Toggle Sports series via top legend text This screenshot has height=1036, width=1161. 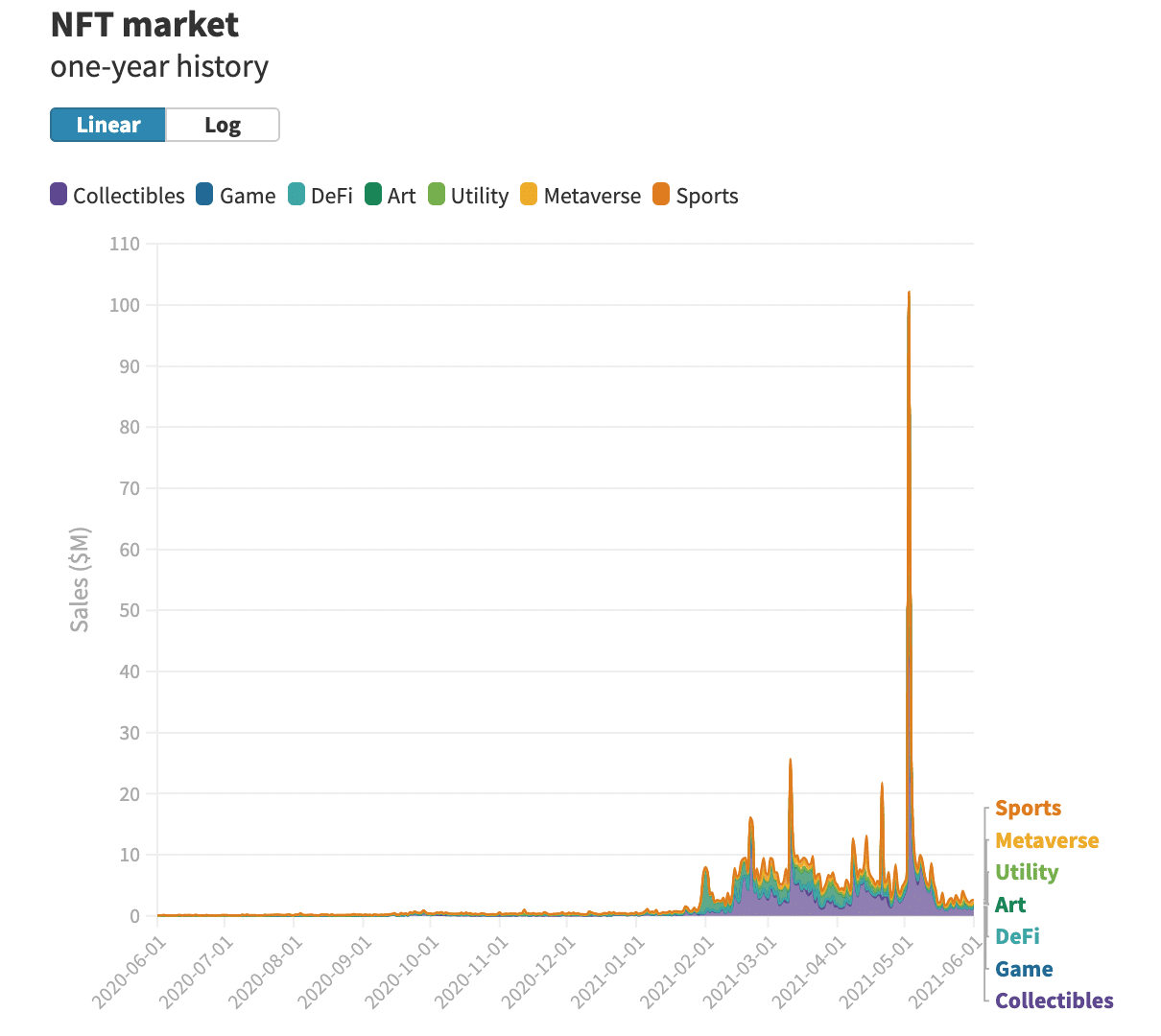(x=707, y=196)
